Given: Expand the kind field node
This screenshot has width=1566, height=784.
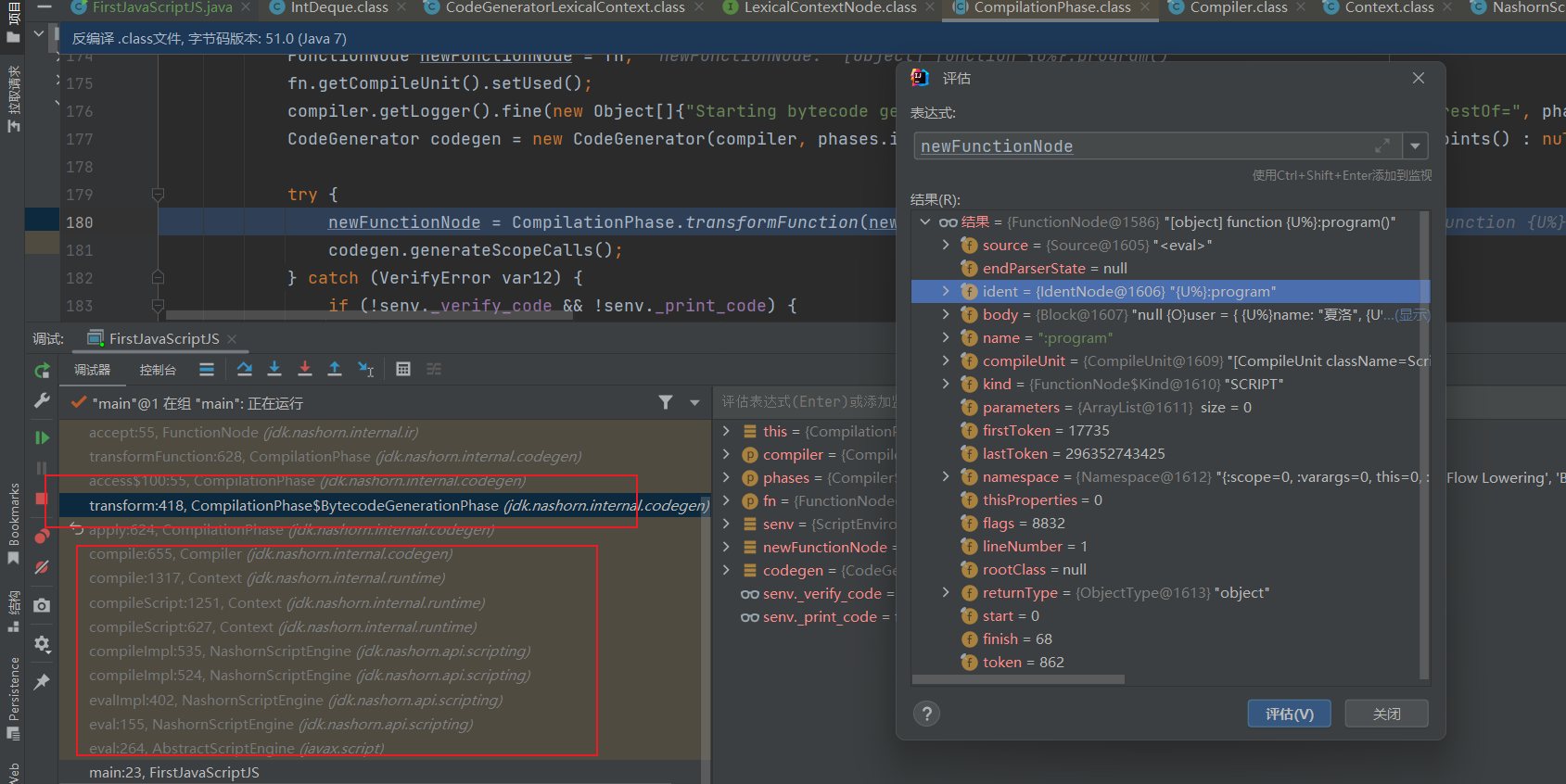Looking at the screenshot, I should point(946,384).
